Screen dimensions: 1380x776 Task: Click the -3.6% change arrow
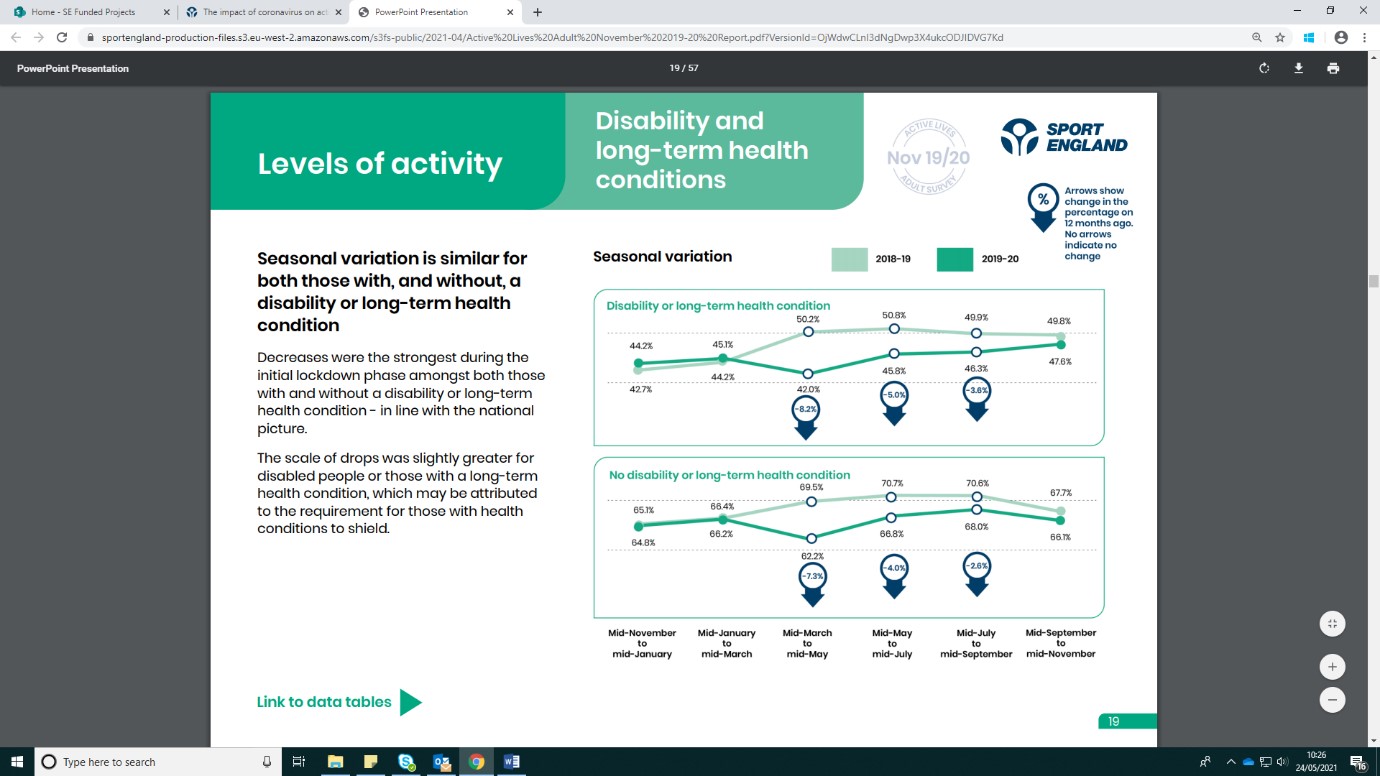pos(977,397)
